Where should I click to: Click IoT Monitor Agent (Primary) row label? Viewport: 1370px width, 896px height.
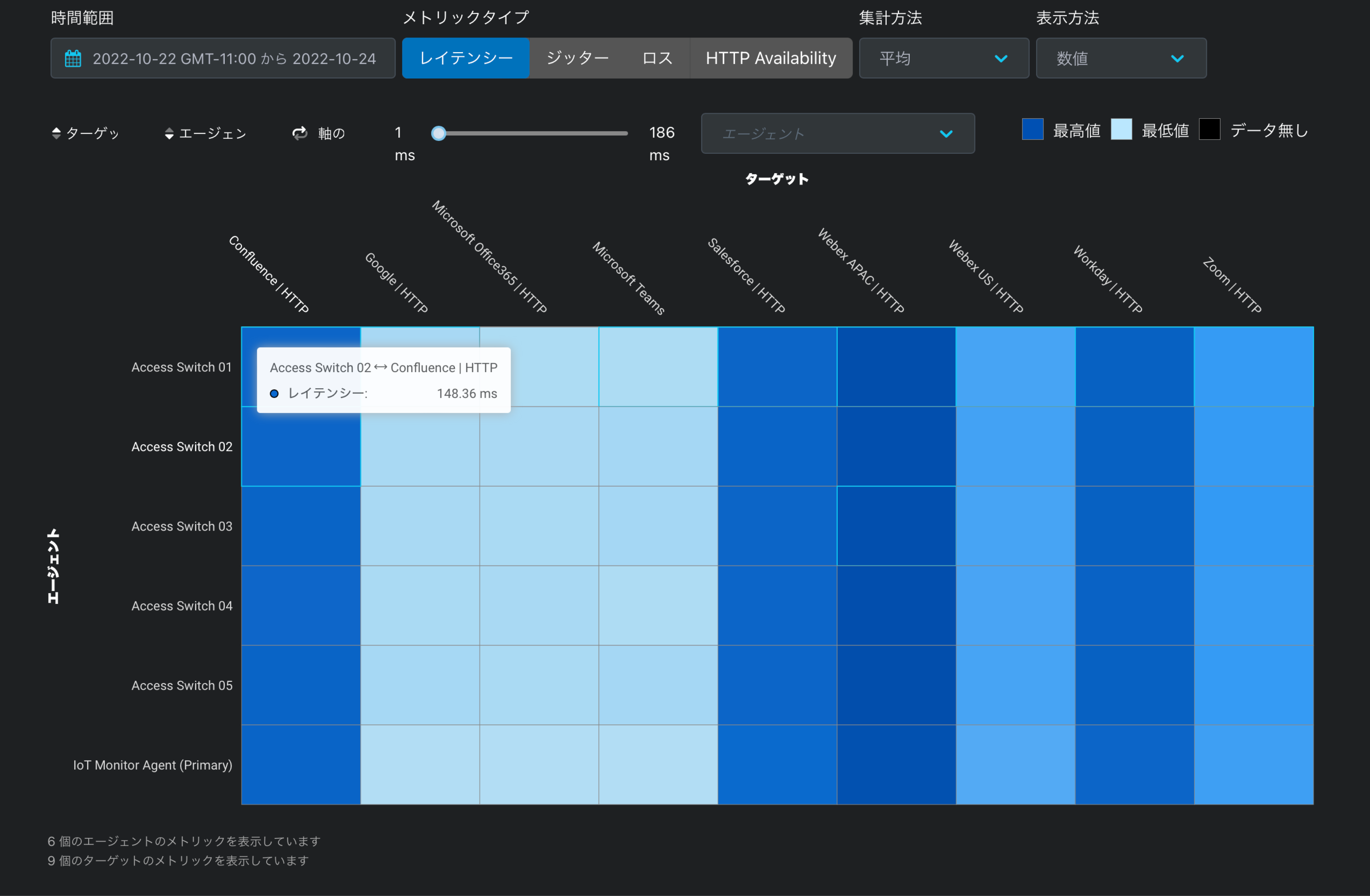[153, 765]
